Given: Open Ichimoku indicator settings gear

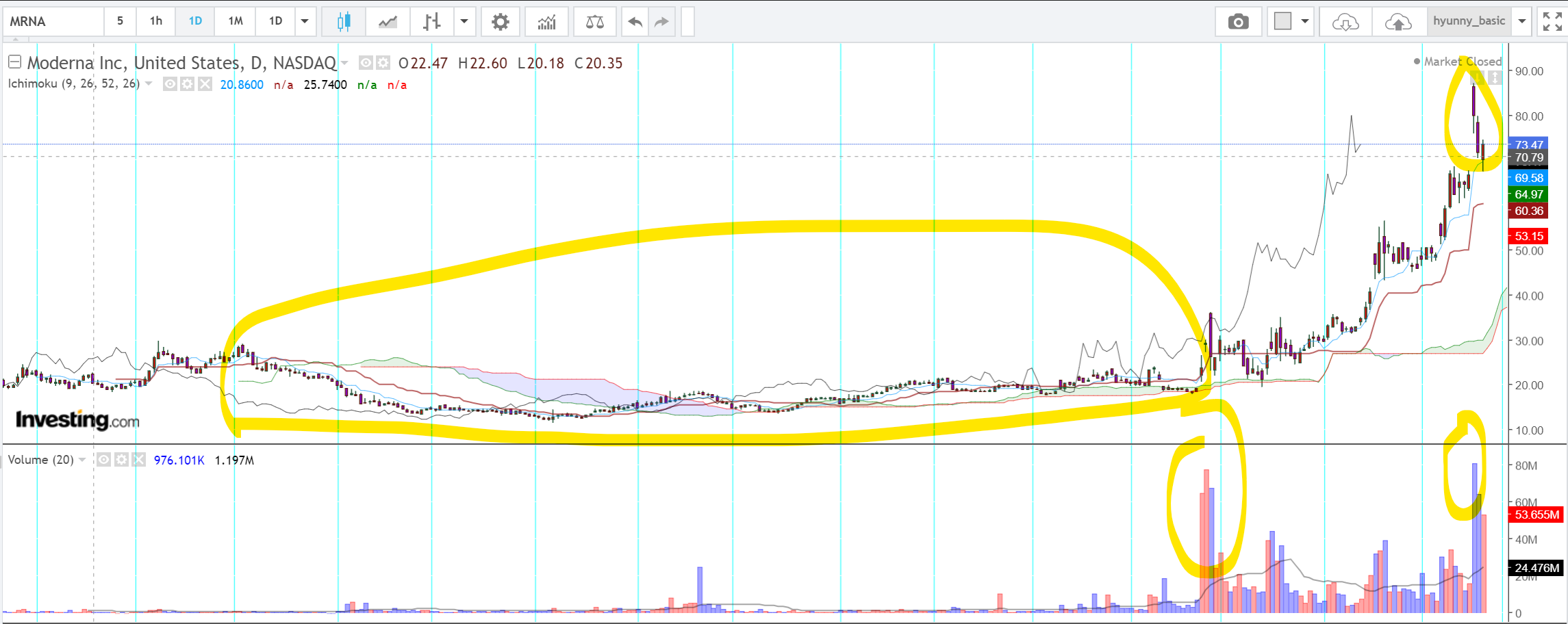Looking at the screenshot, I should coord(188,84).
